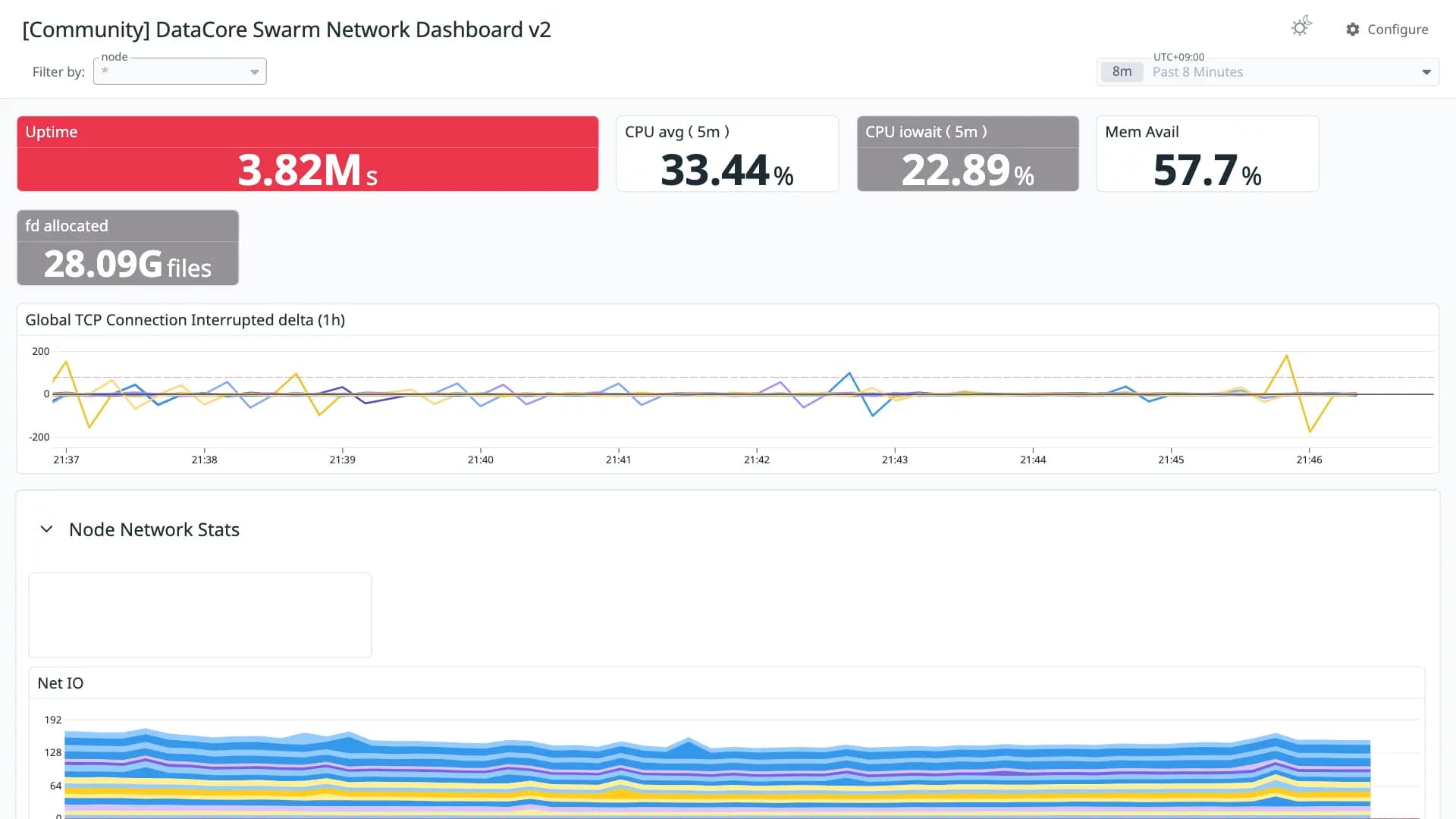This screenshot has height=819, width=1456.
Task: Open the Configure settings
Action: tap(1387, 29)
